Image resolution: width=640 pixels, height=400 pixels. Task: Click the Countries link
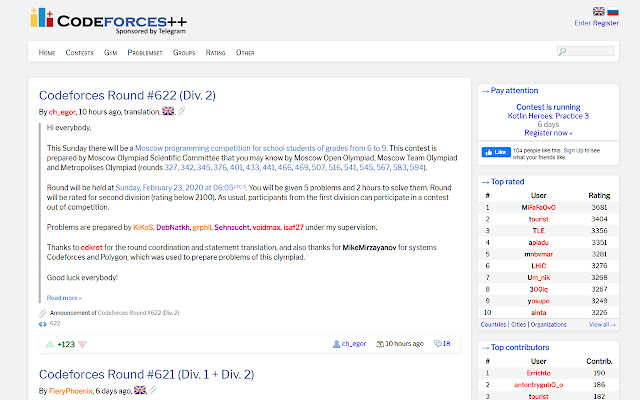(x=493, y=324)
